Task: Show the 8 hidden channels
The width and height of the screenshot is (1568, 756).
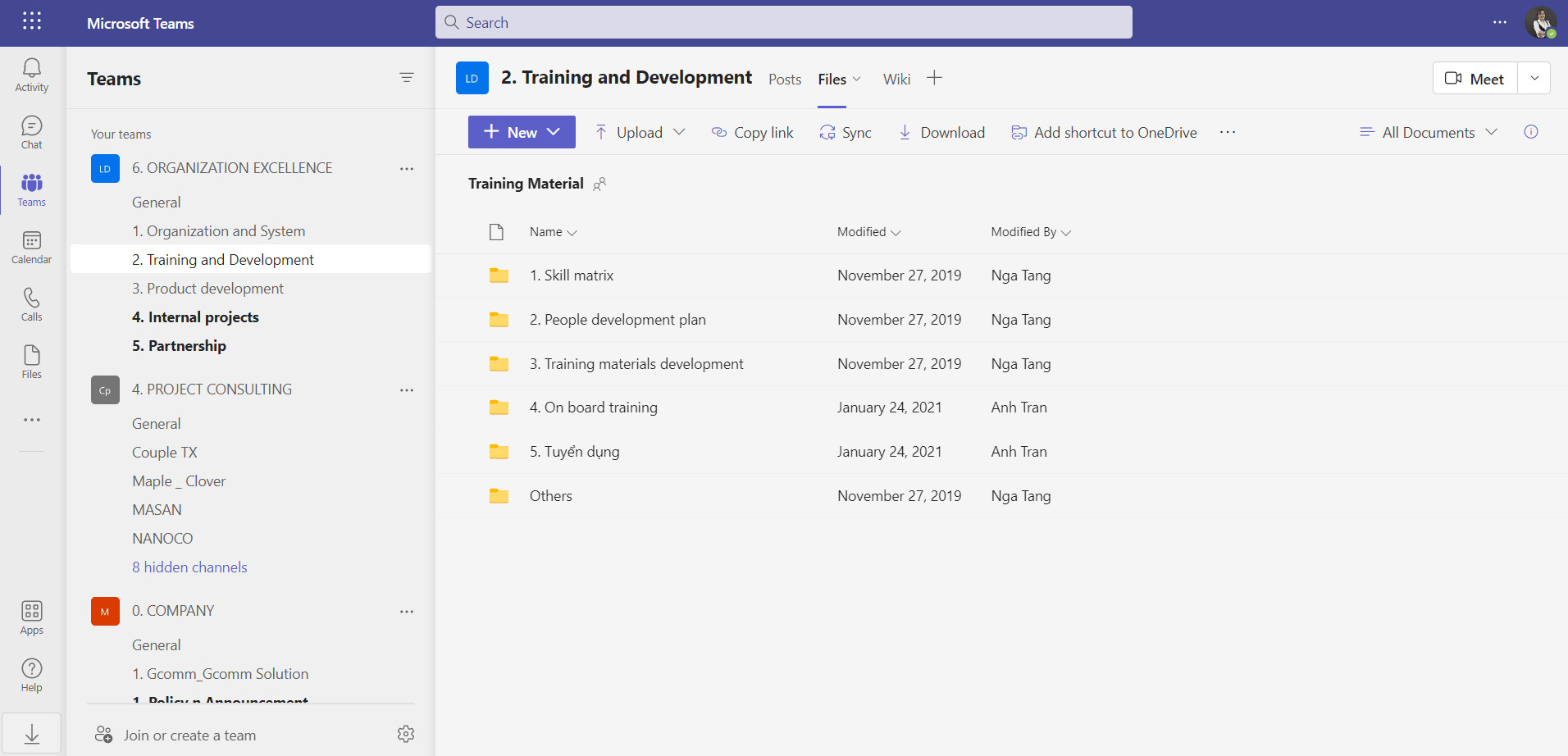Action: click(x=189, y=567)
